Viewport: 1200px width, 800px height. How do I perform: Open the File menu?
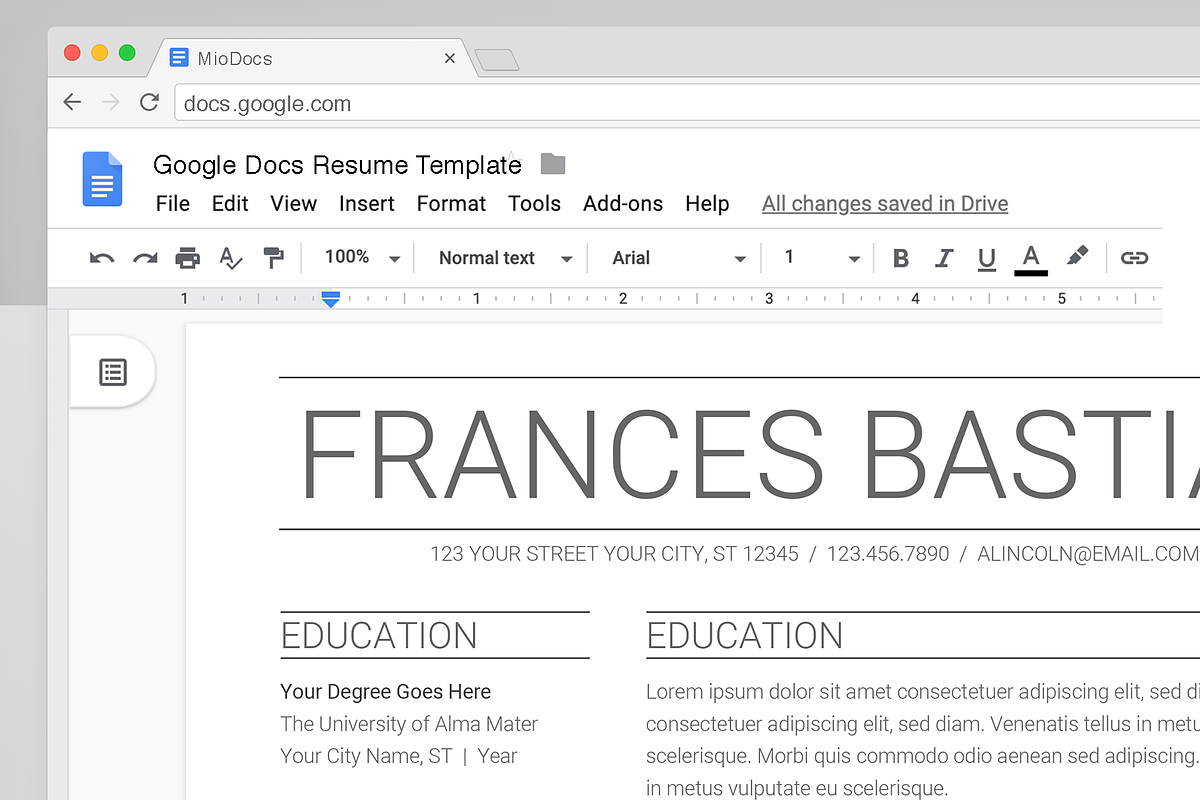173,204
